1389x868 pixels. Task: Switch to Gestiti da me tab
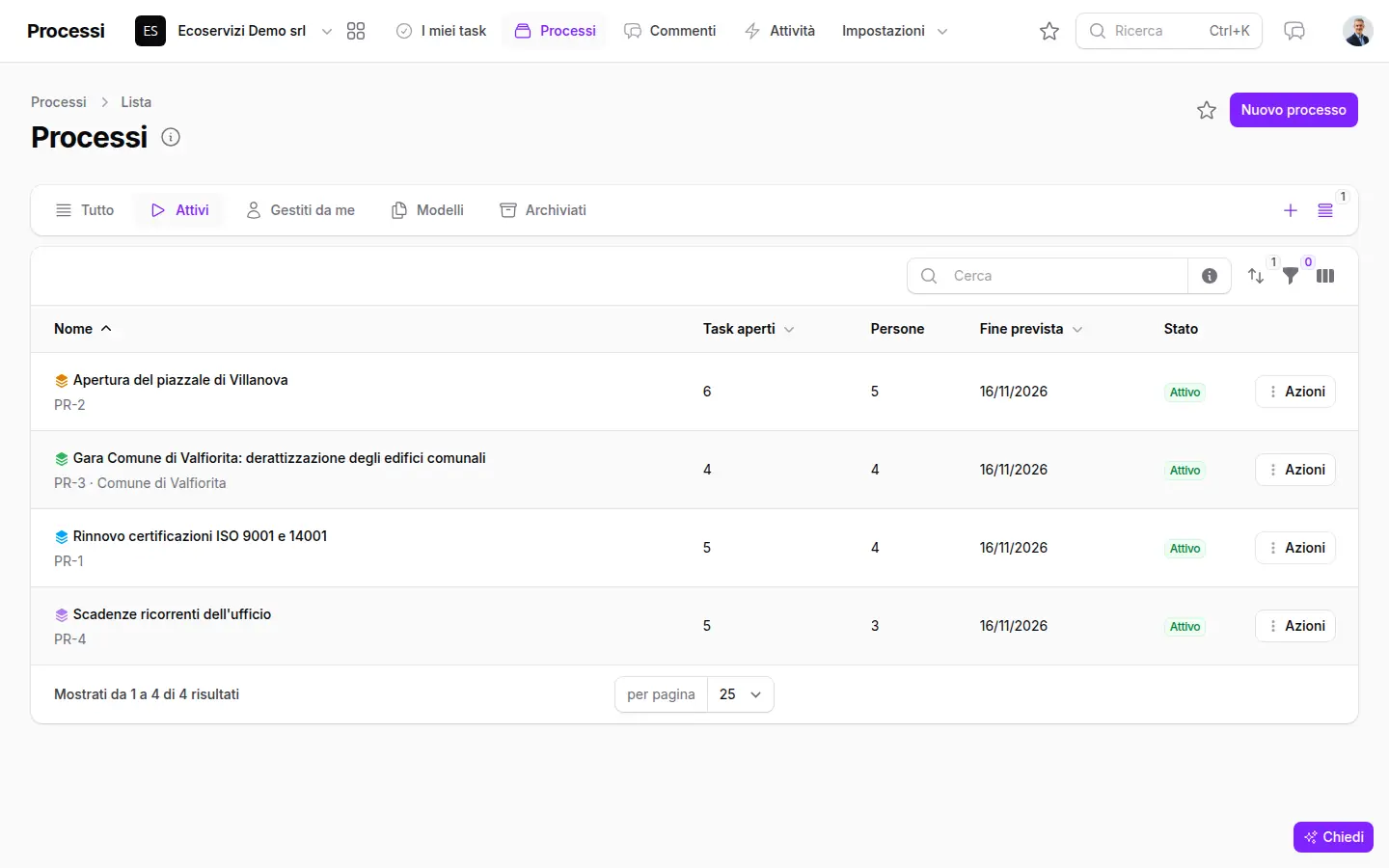[x=301, y=210]
